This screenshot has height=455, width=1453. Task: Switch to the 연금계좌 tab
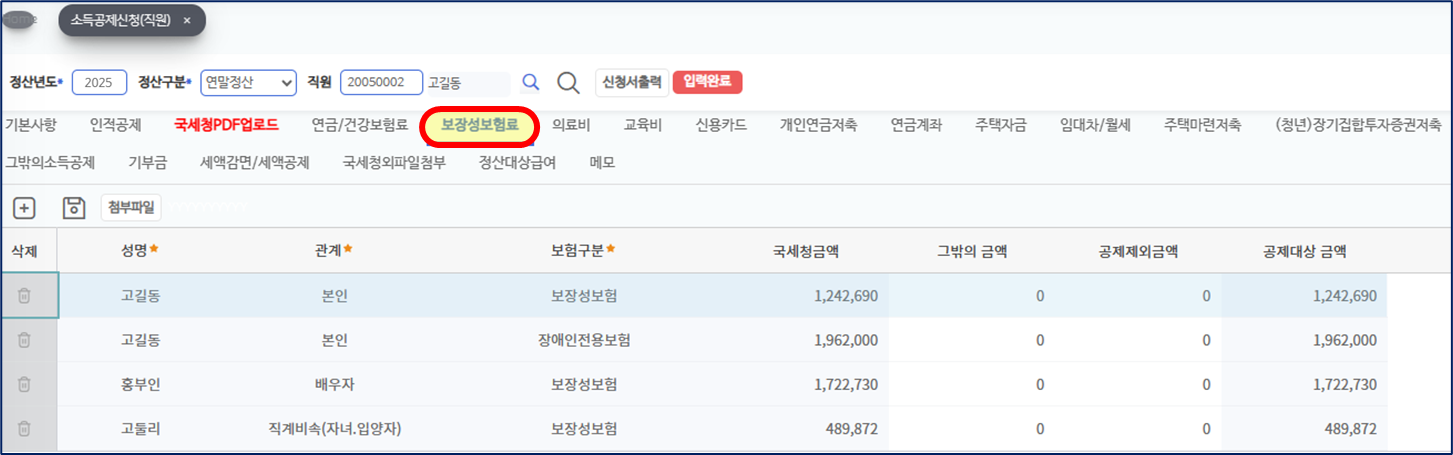(916, 125)
